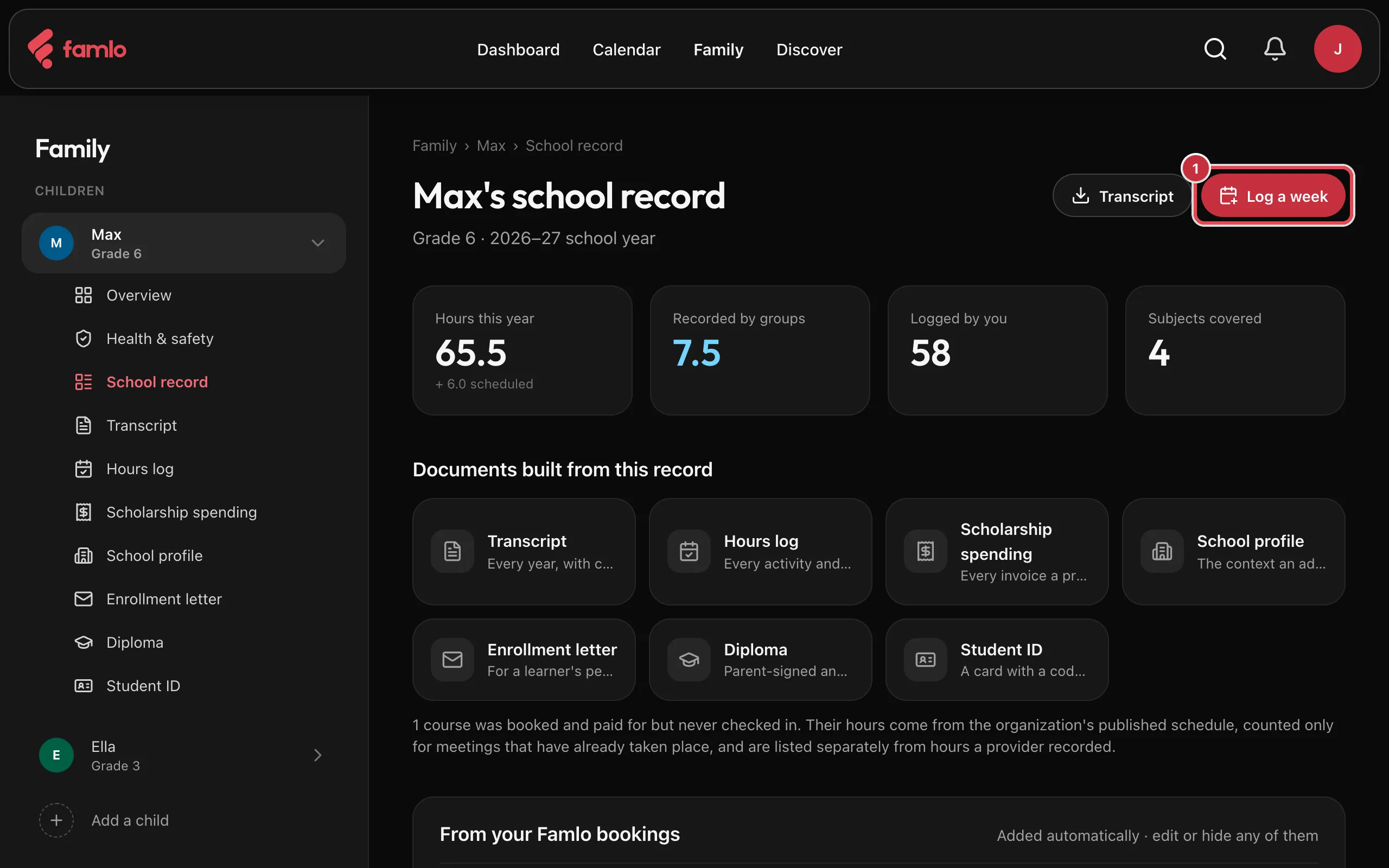Viewport: 1389px width, 868px height.
Task: Click Max breadcrumb link
Action: click(490, 145)
